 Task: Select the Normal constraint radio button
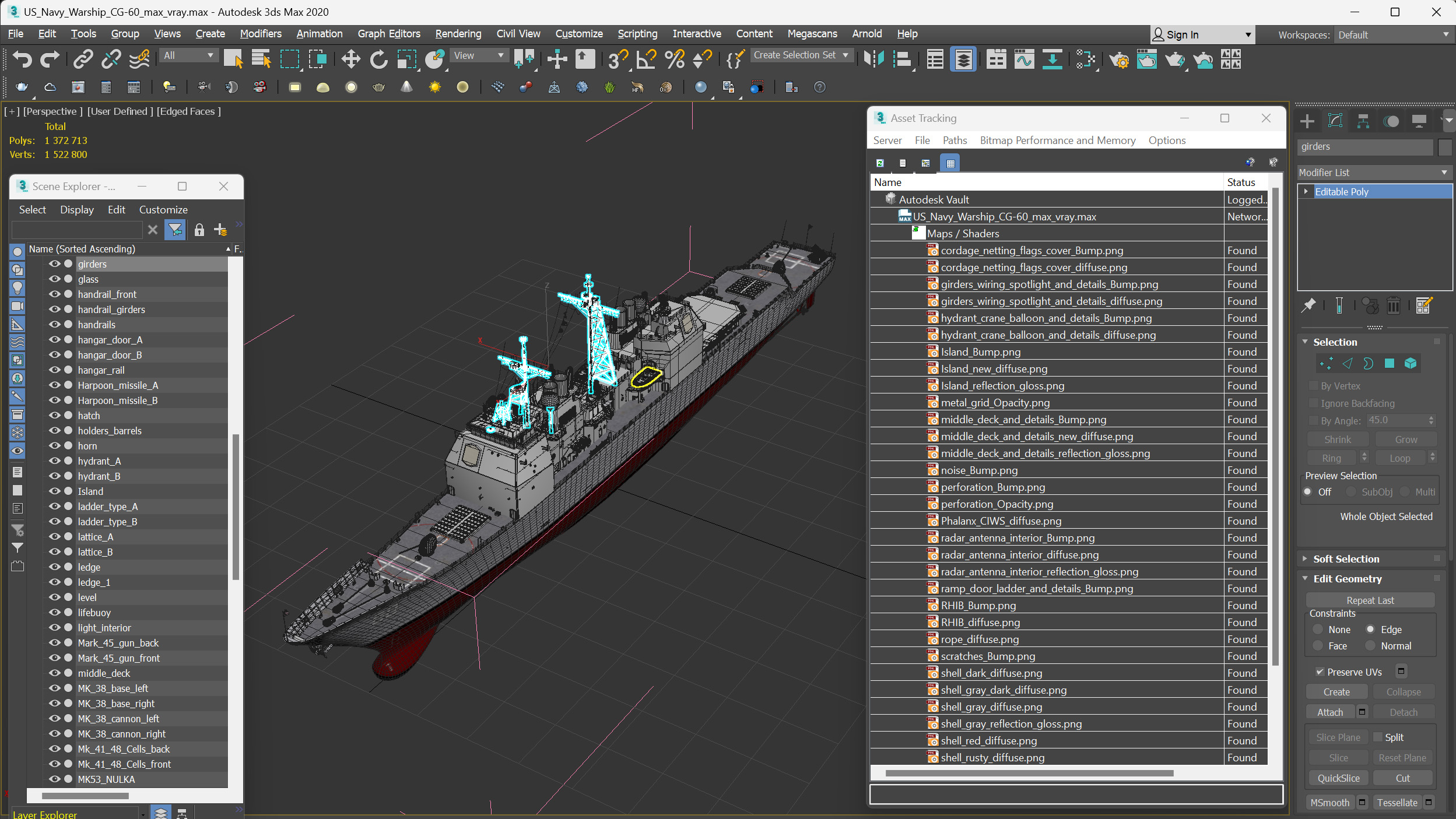[1370, 646]
